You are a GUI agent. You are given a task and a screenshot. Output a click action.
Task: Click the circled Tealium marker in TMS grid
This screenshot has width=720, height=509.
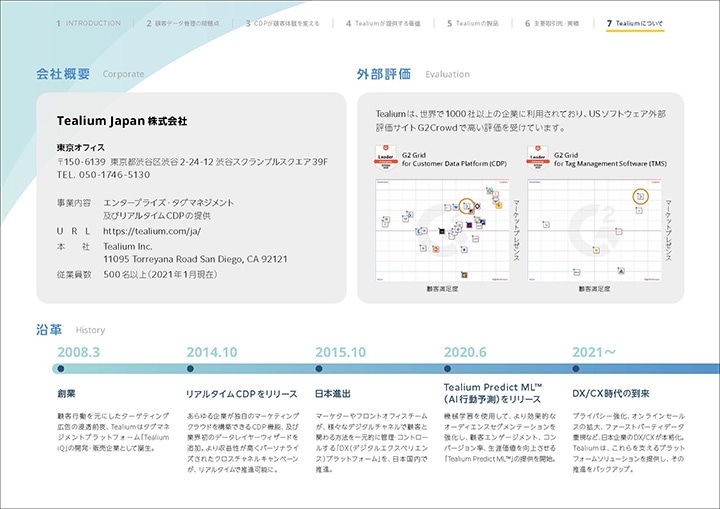click(641, 197)
